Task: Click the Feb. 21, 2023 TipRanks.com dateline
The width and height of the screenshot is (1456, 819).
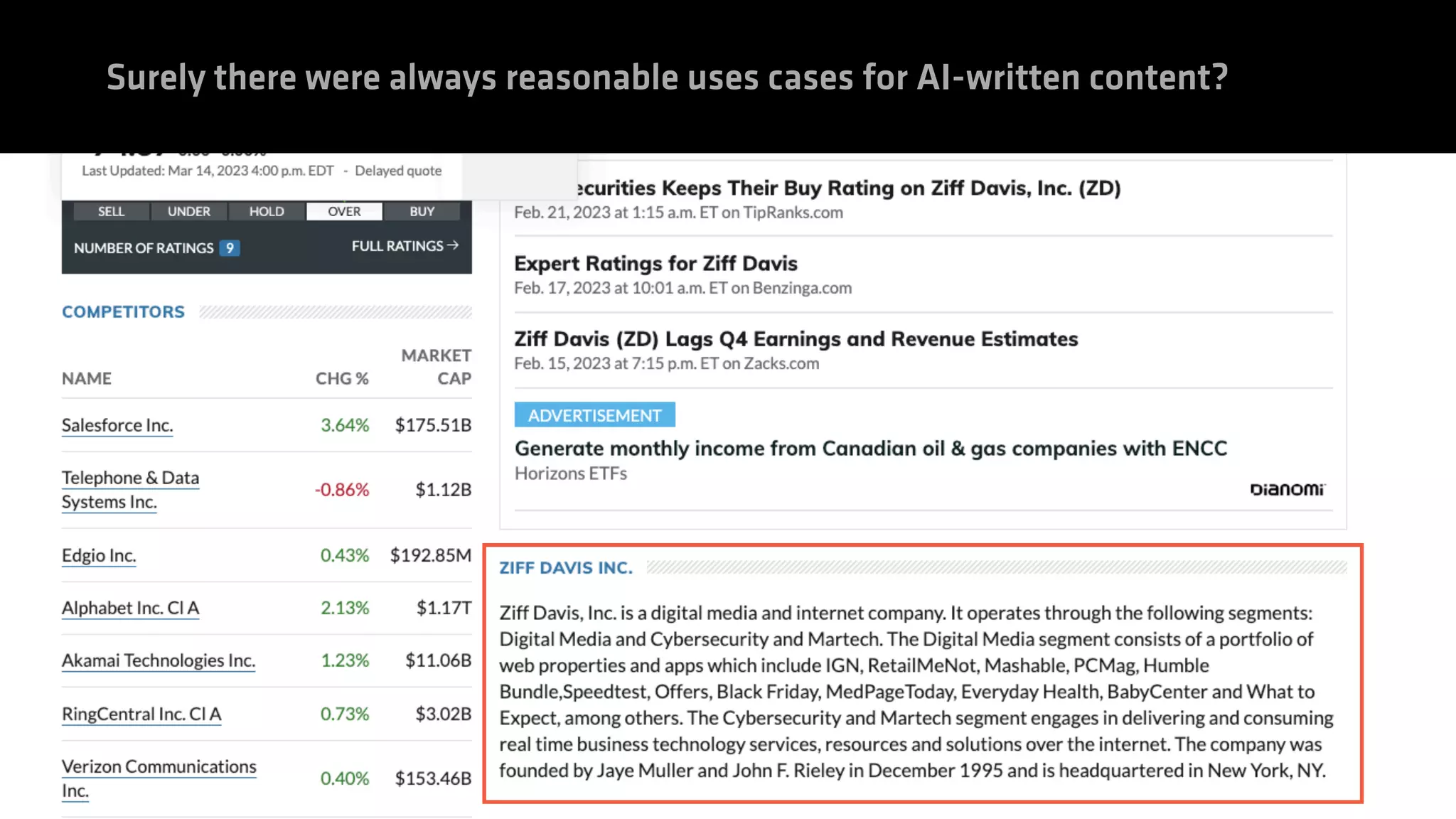Action: (x=679, y=213)
